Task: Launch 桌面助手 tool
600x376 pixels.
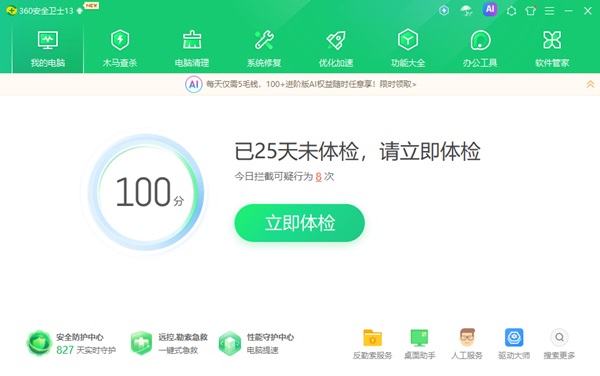Action: click(419, 344)
